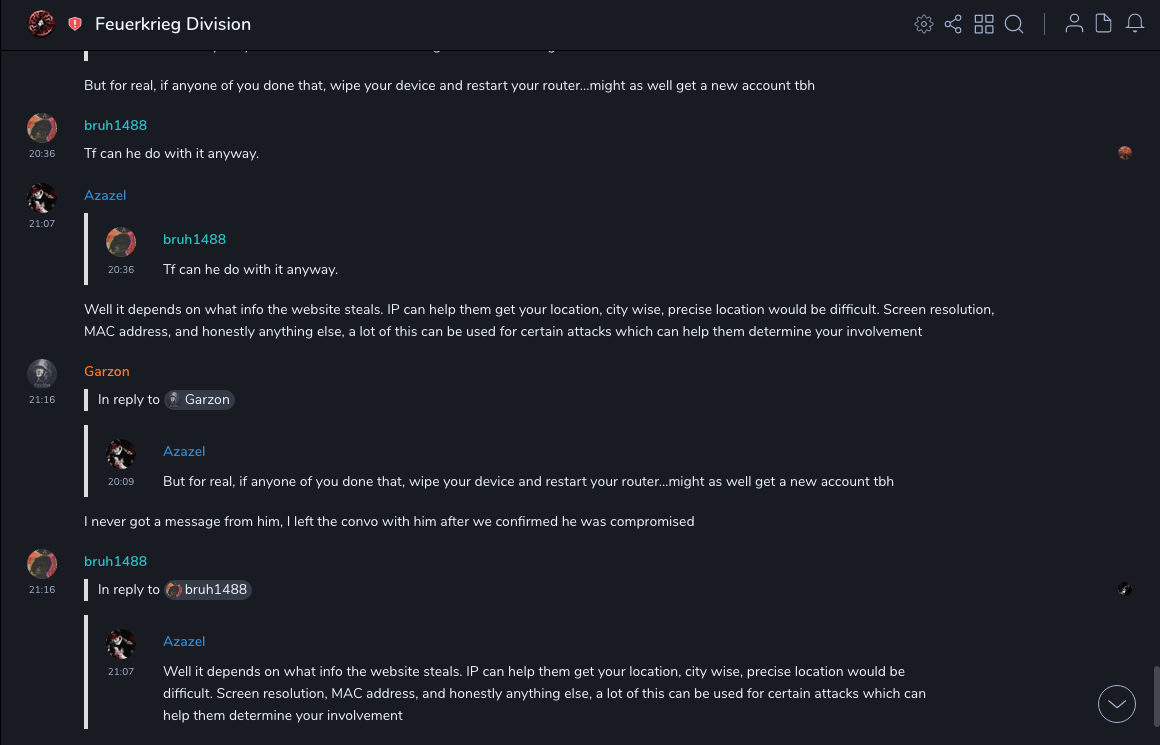Viewport: 1160px width, 745px height.
Task: Open notifications bell icon
Action: tap(1135, 24)
